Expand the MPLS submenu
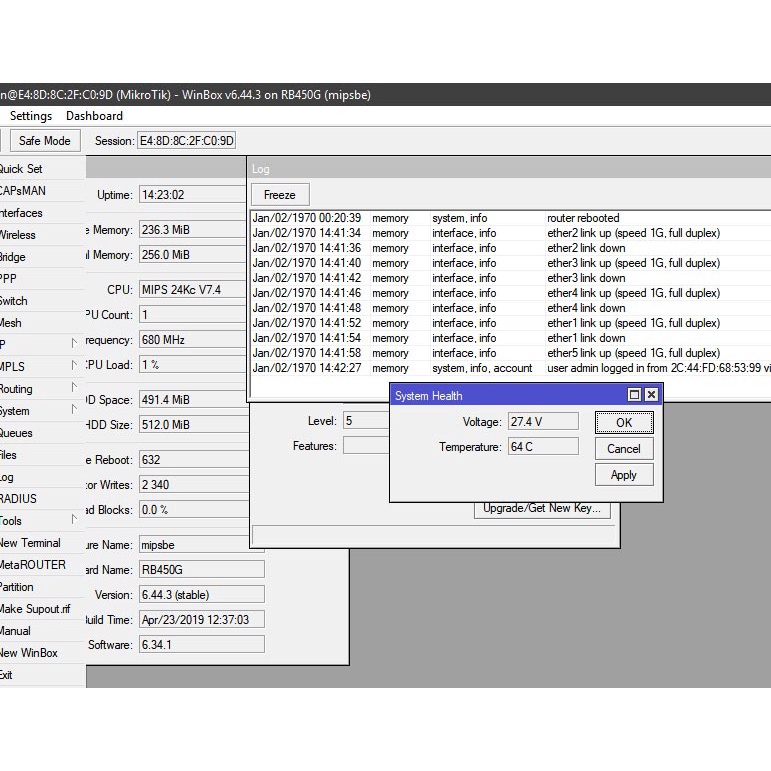The width and height of the screenshot is (771, 771). tap(74, 366)
